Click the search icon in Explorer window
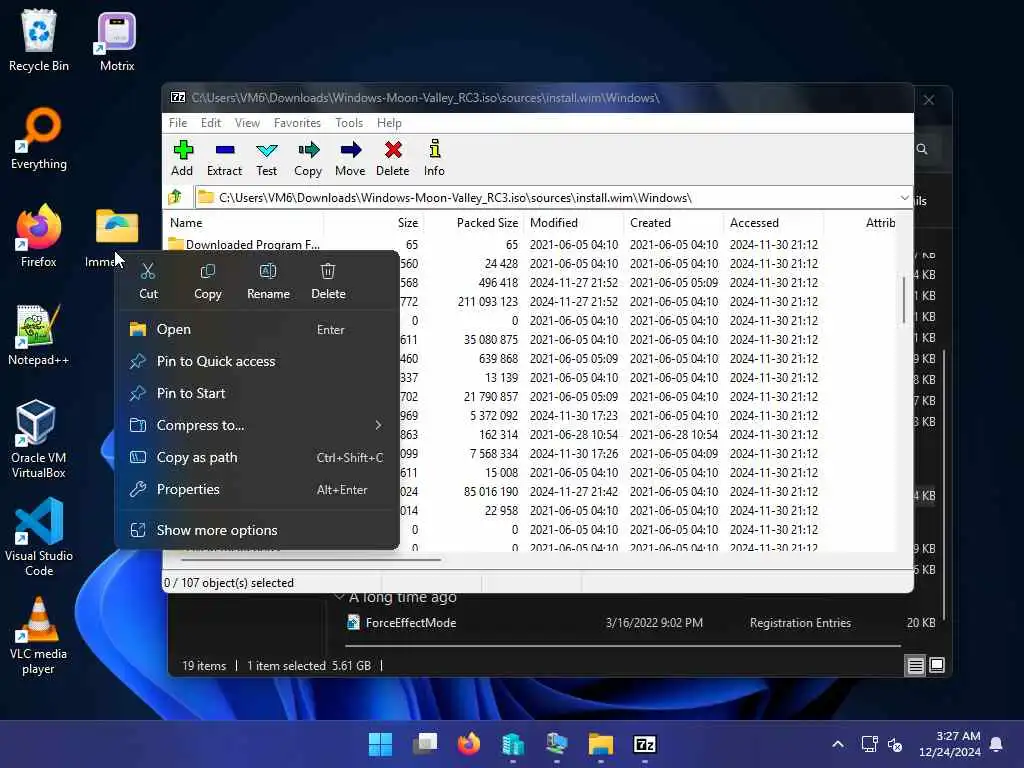1024x768 pixels. 922,149
